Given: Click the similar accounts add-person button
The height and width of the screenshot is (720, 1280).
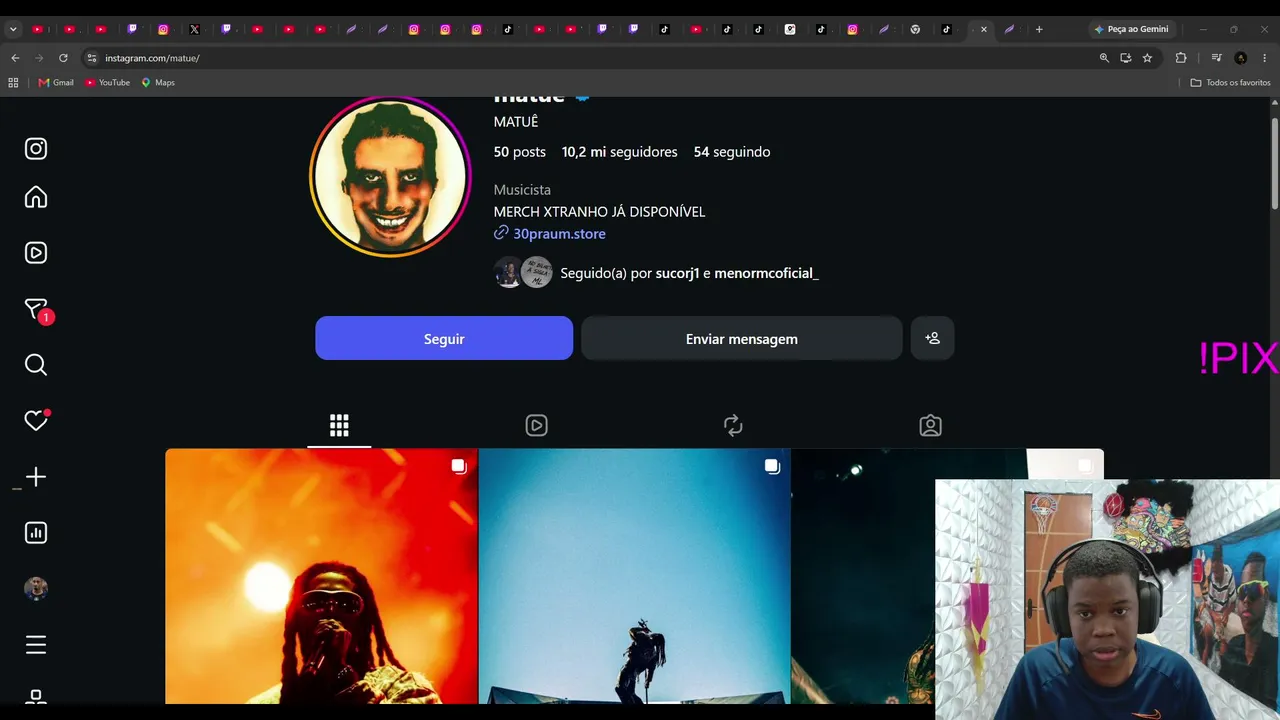Looking at the screenshot, I should (933, 339).
